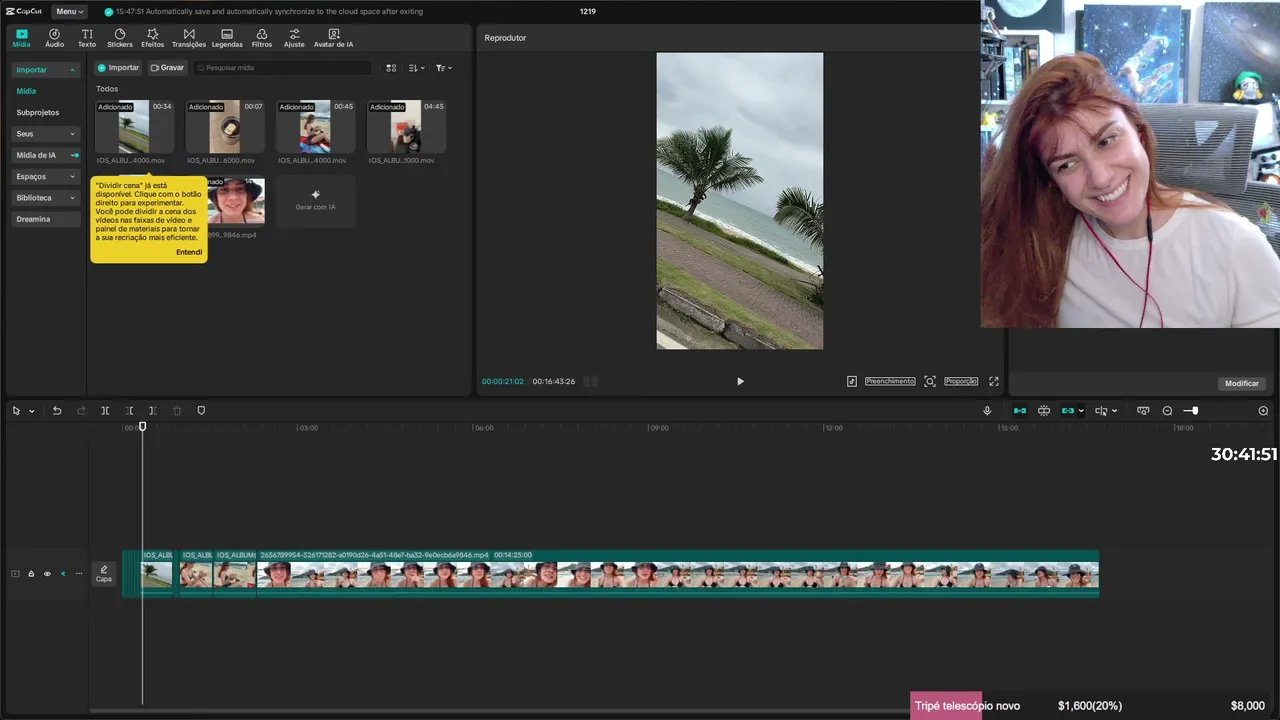Click the timeline delete trash icon
Image resolution: width=1280 pixels, height=720 pixels.
177,411
